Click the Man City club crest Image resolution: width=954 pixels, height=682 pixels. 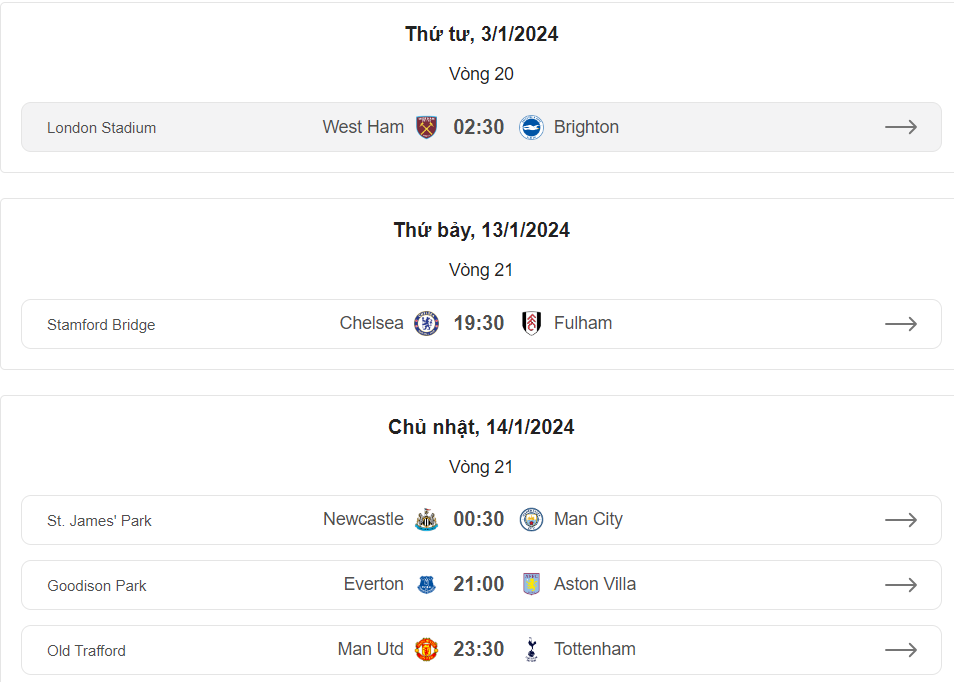(531, 520)
